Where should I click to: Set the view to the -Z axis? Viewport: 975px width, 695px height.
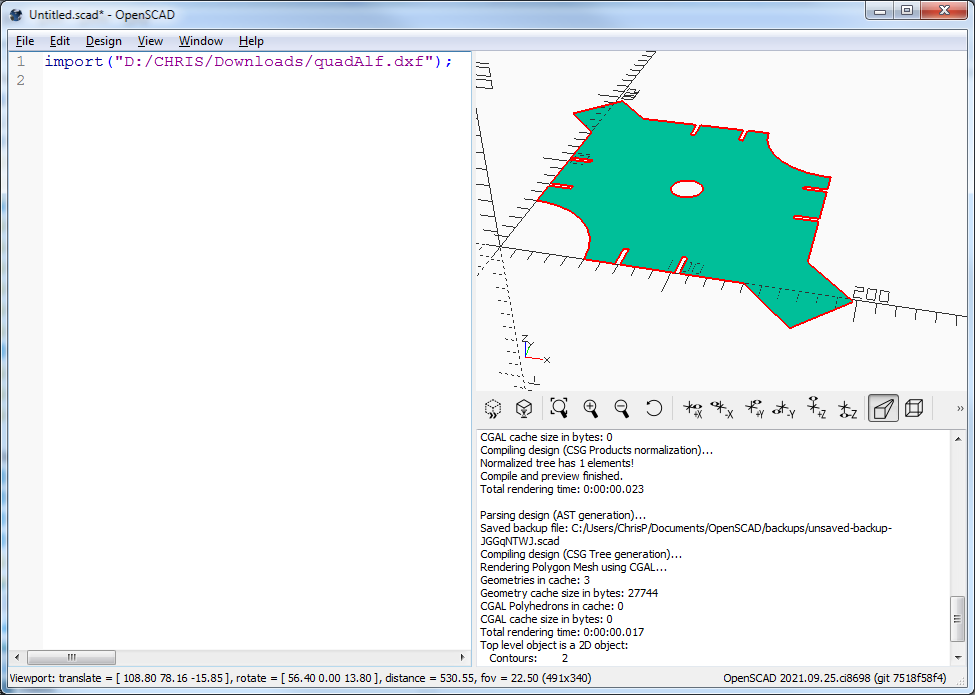(x=848, y=408)
